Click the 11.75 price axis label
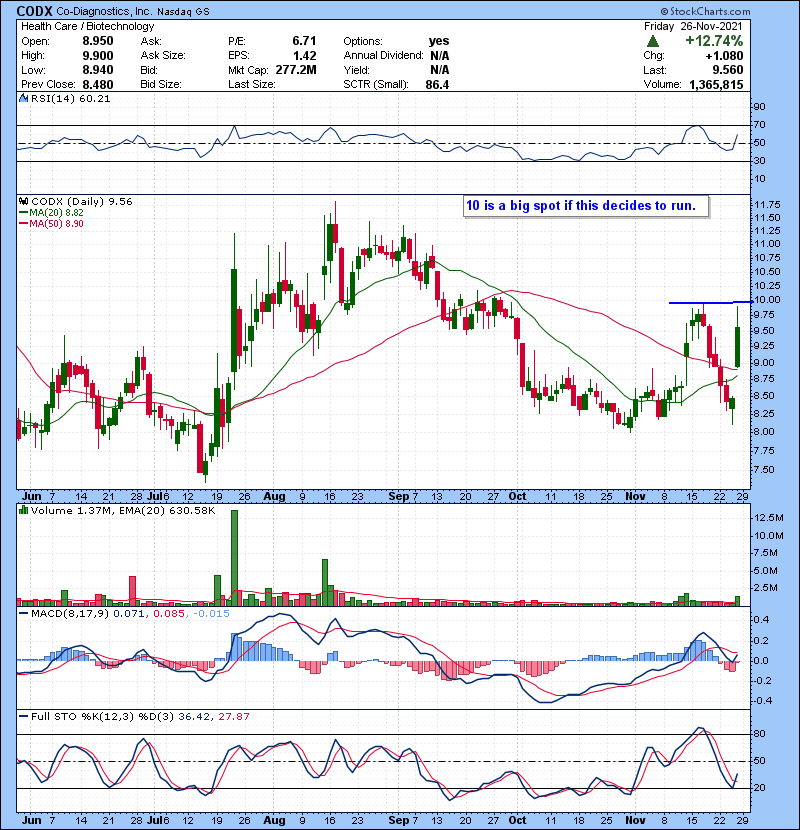Image resolution: width=800 pixels, height=830 pixels. tap(767, 204)
